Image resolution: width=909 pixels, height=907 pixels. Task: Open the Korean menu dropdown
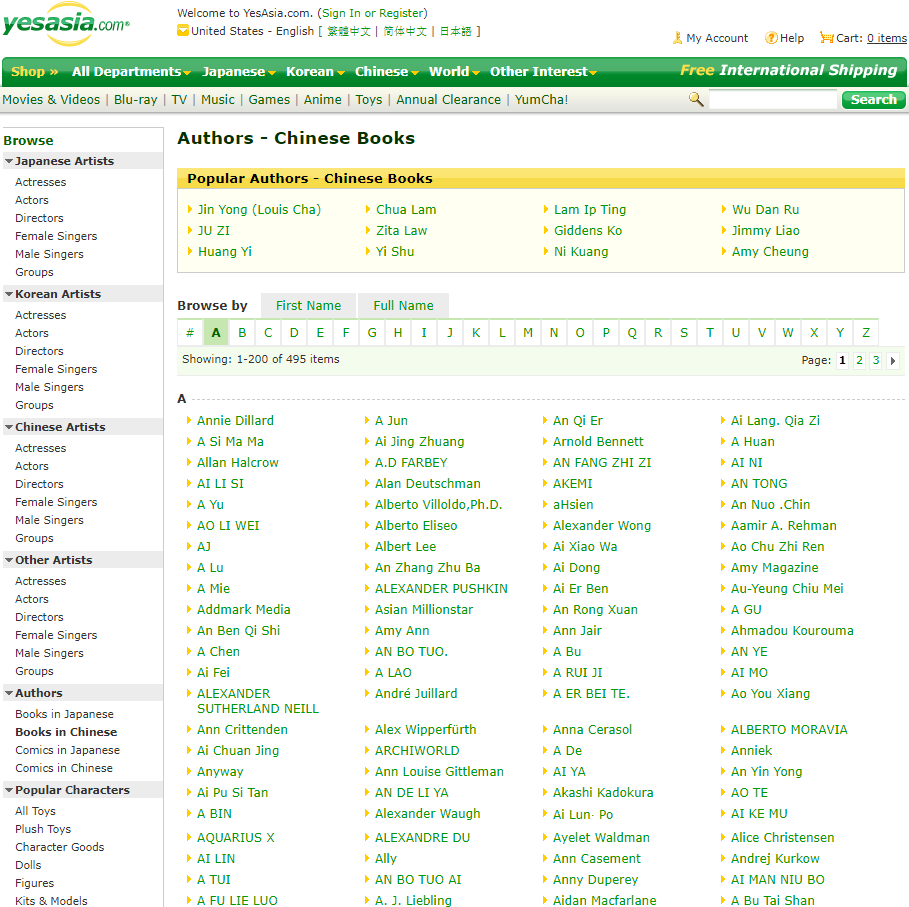coord(313,72)
